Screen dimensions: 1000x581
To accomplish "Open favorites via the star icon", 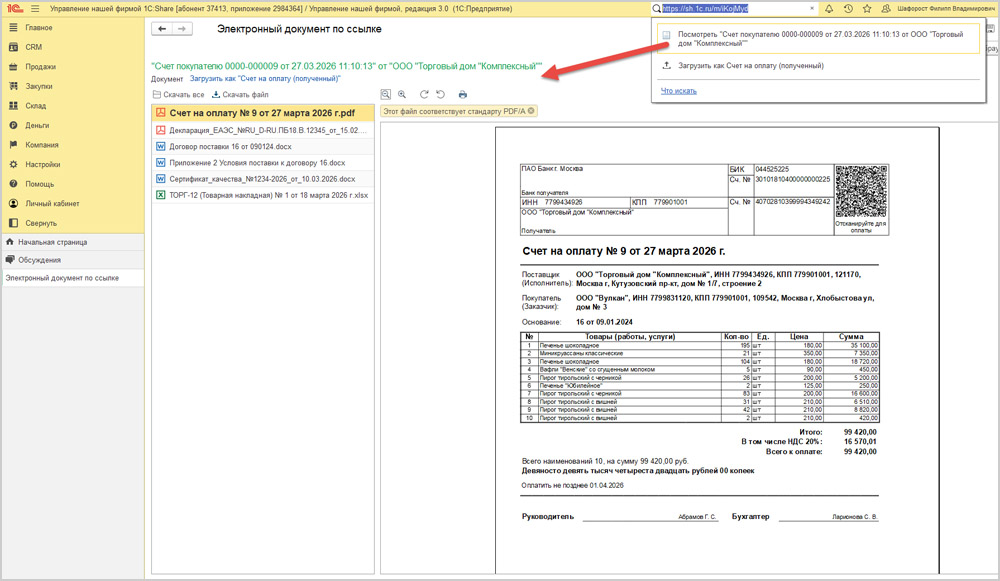I will [x=866, y=8].
